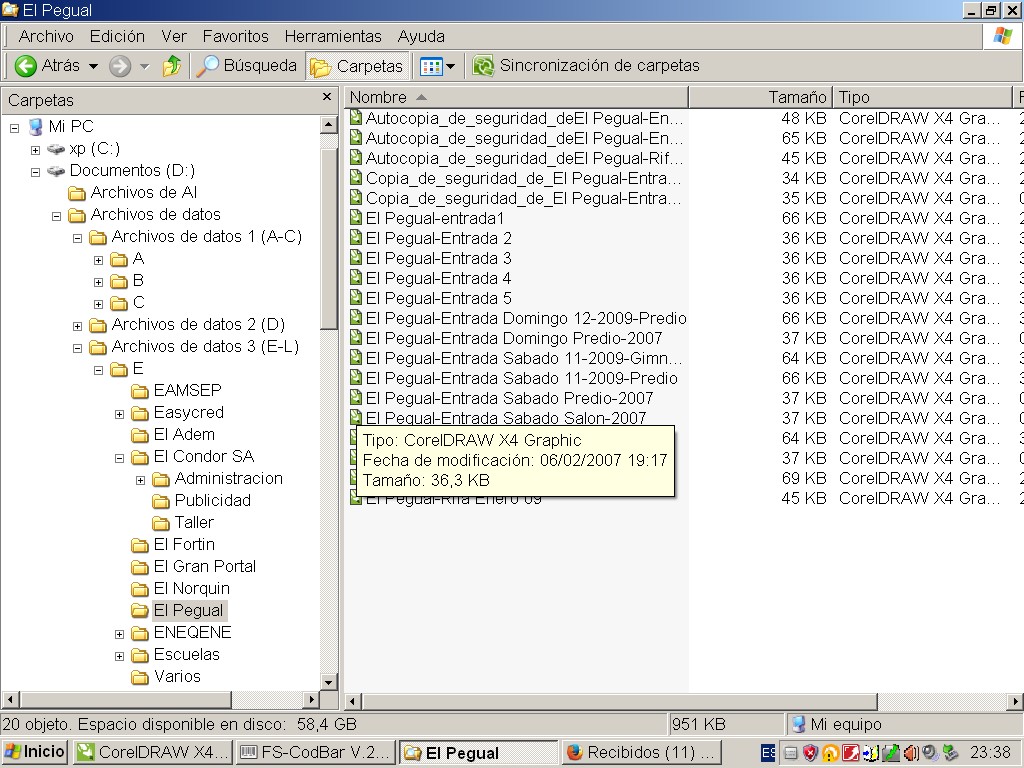Open the Views dropdown in toolbar

pos(438,66)
